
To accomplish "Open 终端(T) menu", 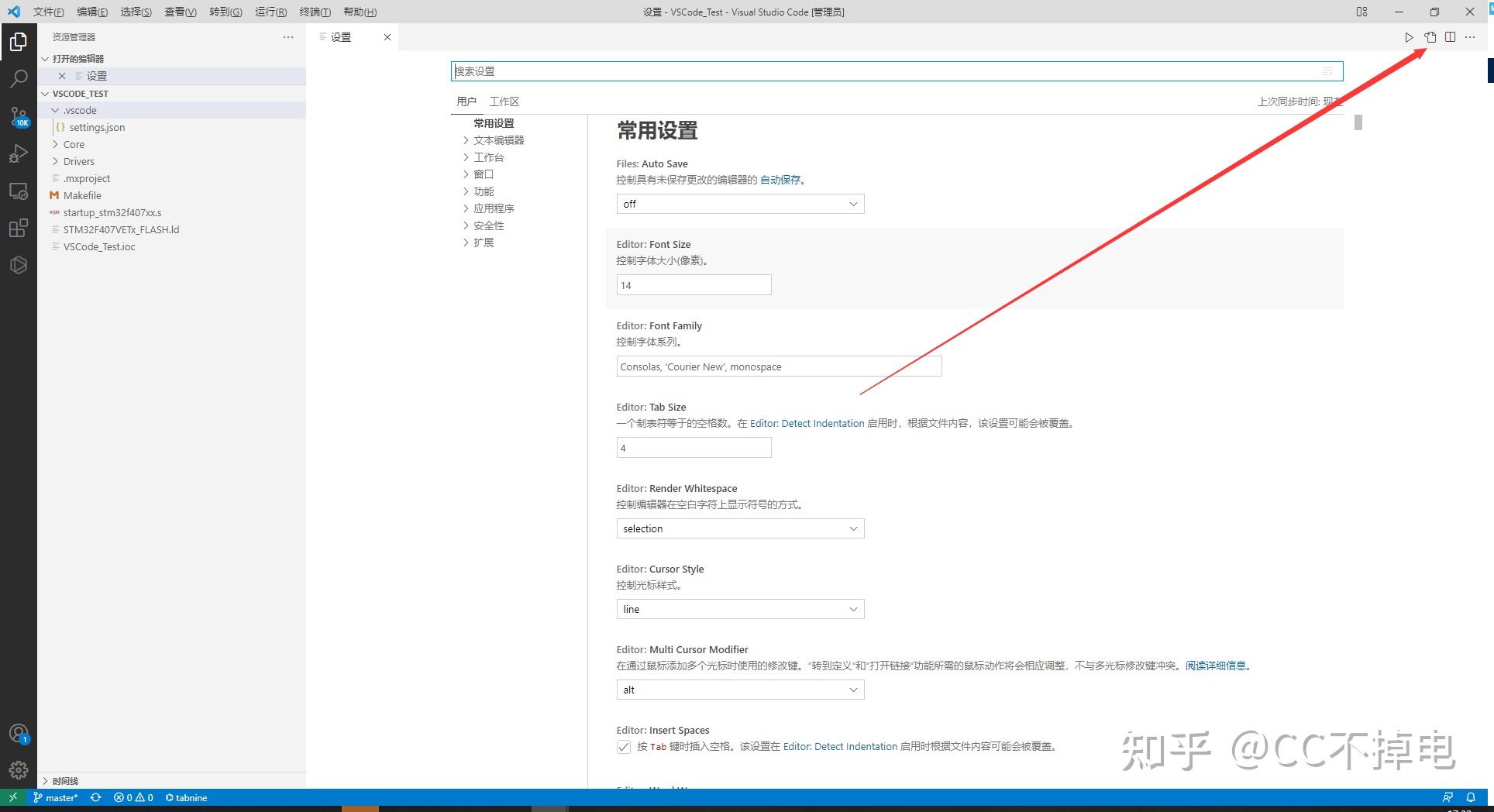I will tap(315, 12).
